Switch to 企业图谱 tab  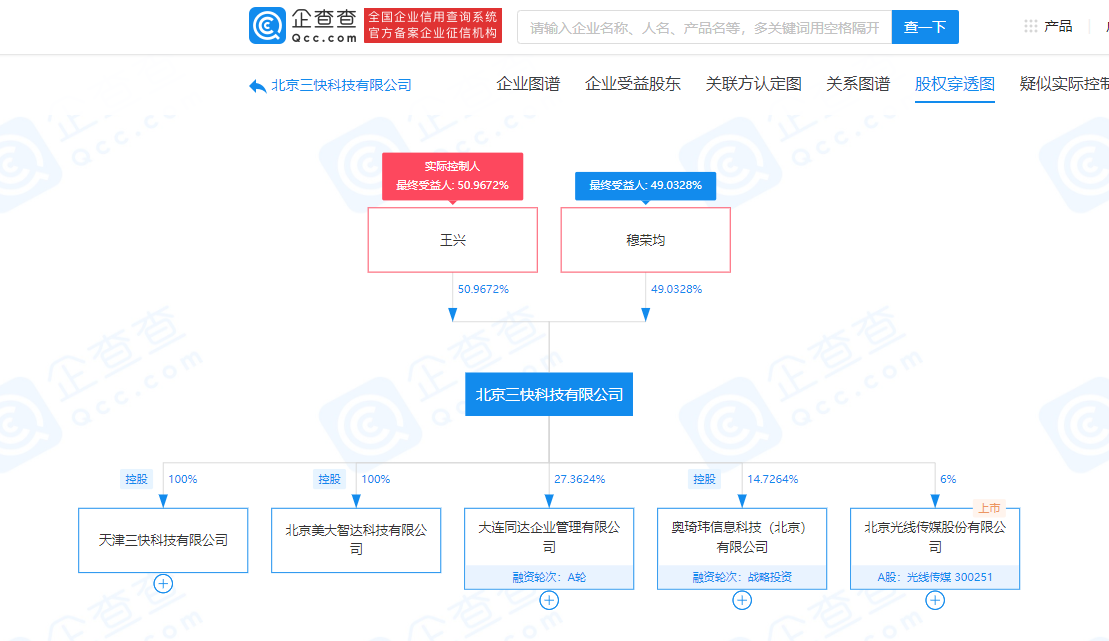pyautogui.click(x=528, y=84)
